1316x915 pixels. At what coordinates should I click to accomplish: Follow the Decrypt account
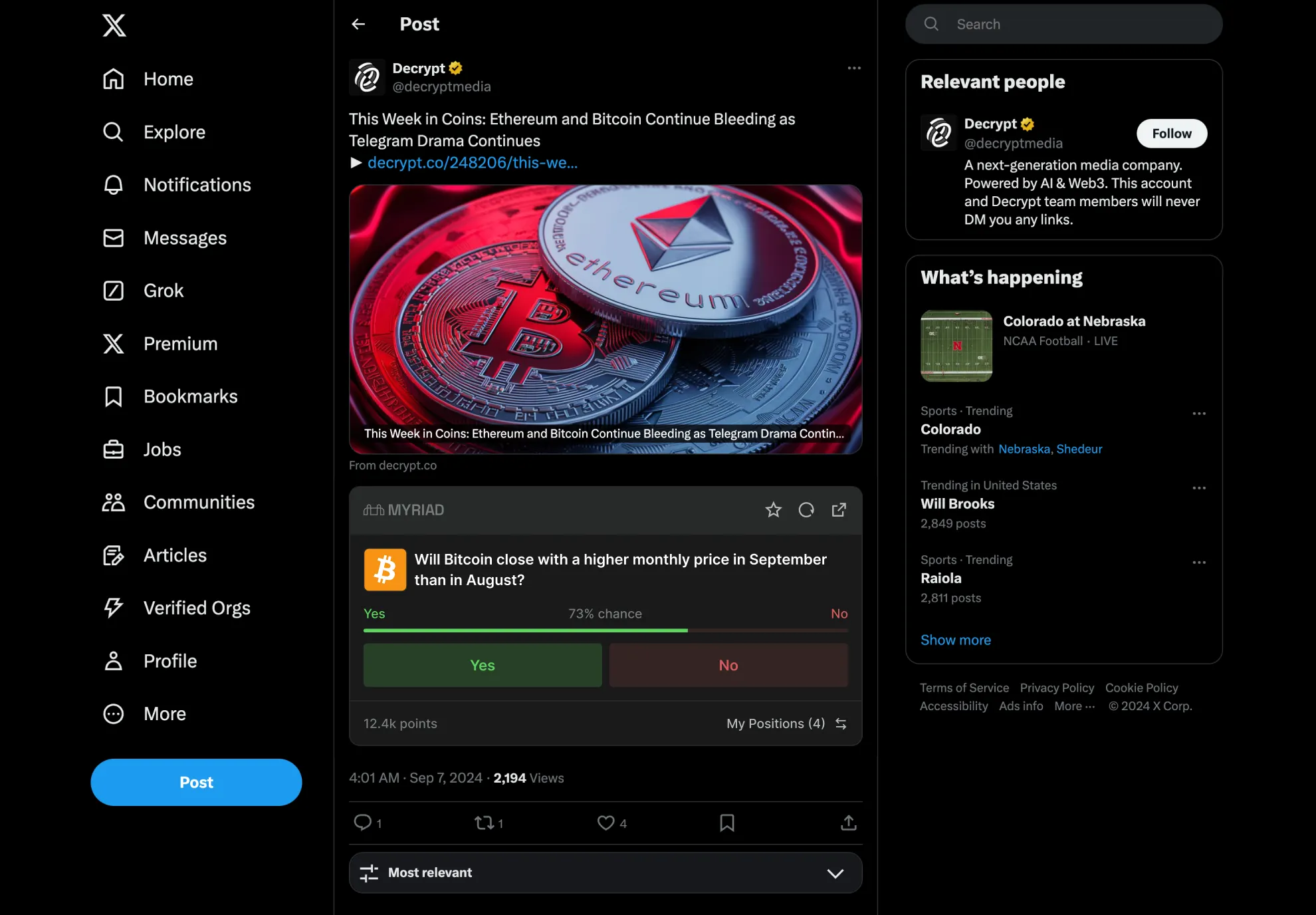tap(1171, 134)
